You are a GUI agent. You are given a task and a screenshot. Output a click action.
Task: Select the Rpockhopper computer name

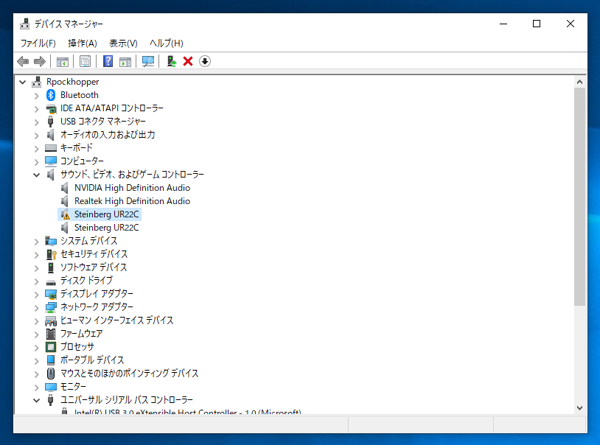[x=72, y=82]
